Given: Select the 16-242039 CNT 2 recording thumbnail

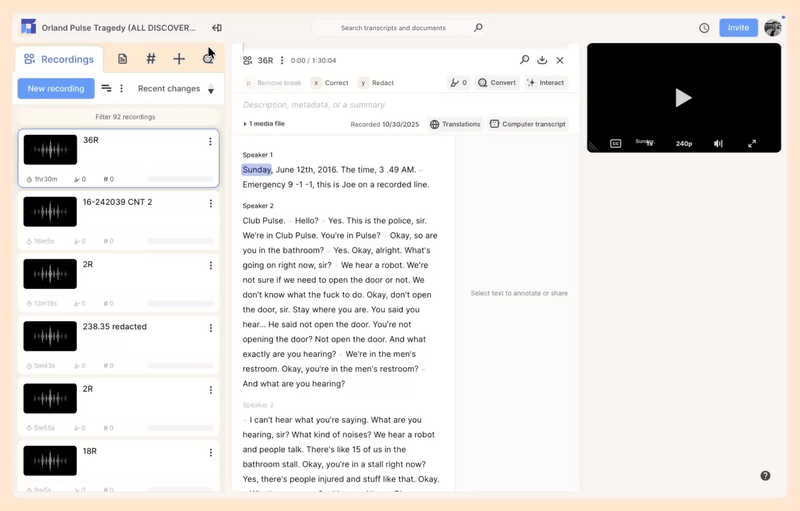Looking at the screenshot, I should pyautogui.click(x=50, y=212).
